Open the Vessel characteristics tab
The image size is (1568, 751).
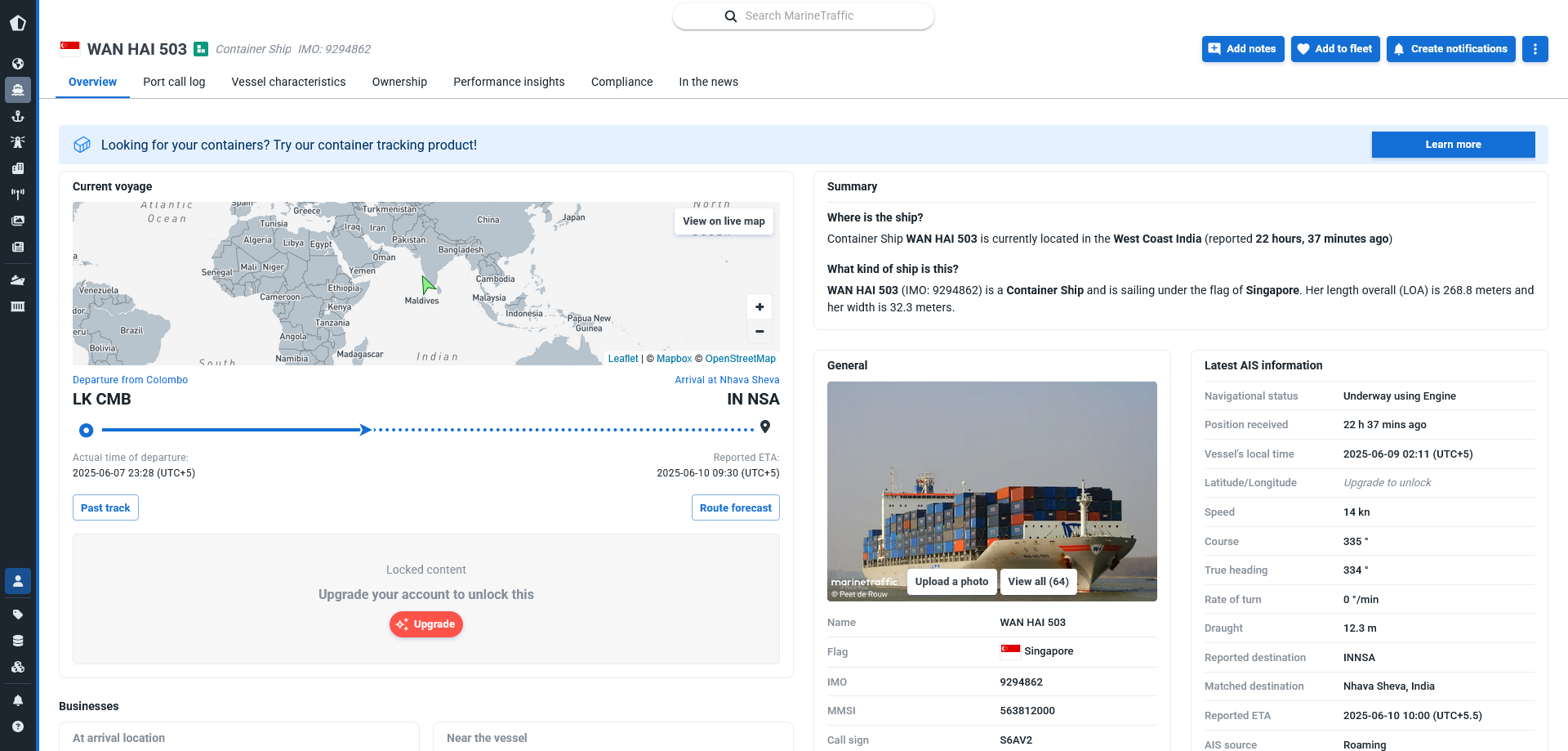288,82
